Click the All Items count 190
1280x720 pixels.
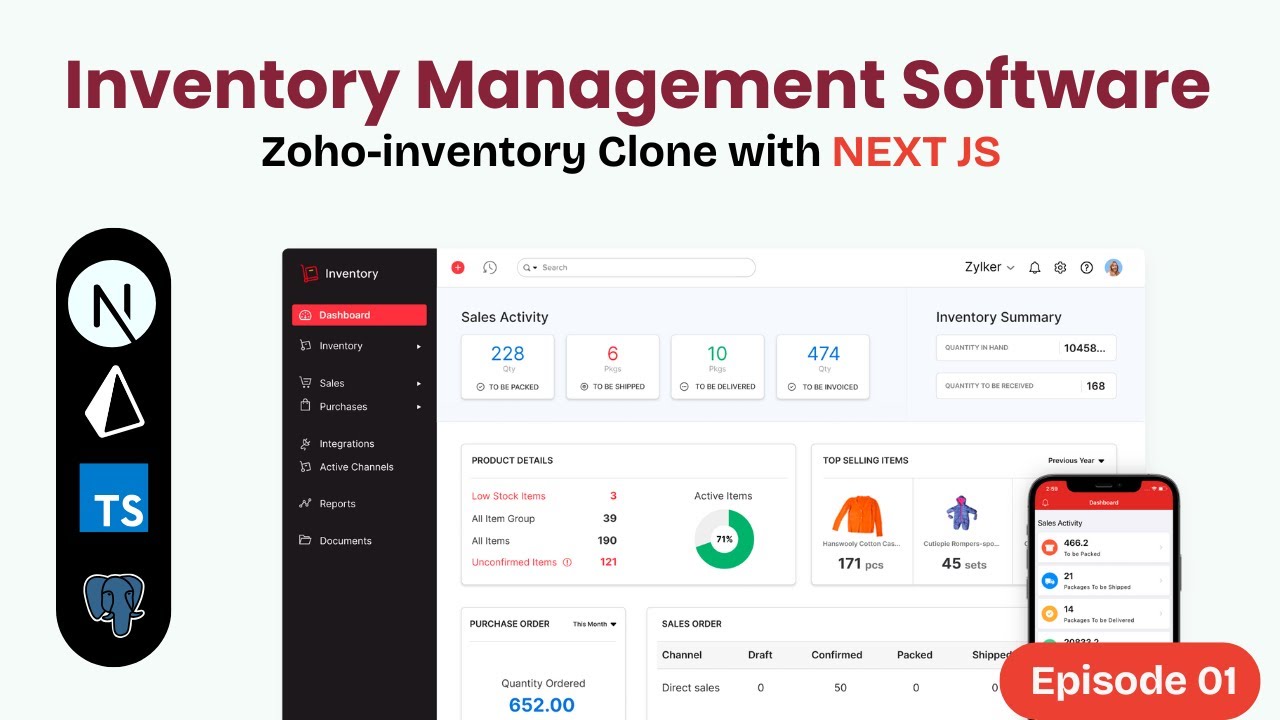pos(607,540)
